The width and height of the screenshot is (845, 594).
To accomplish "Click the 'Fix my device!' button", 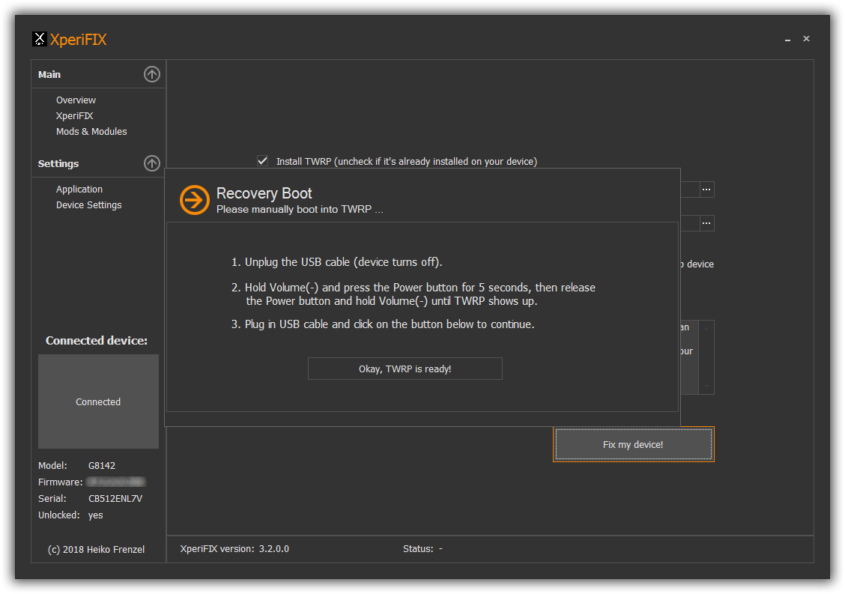I will click(633, 444).
